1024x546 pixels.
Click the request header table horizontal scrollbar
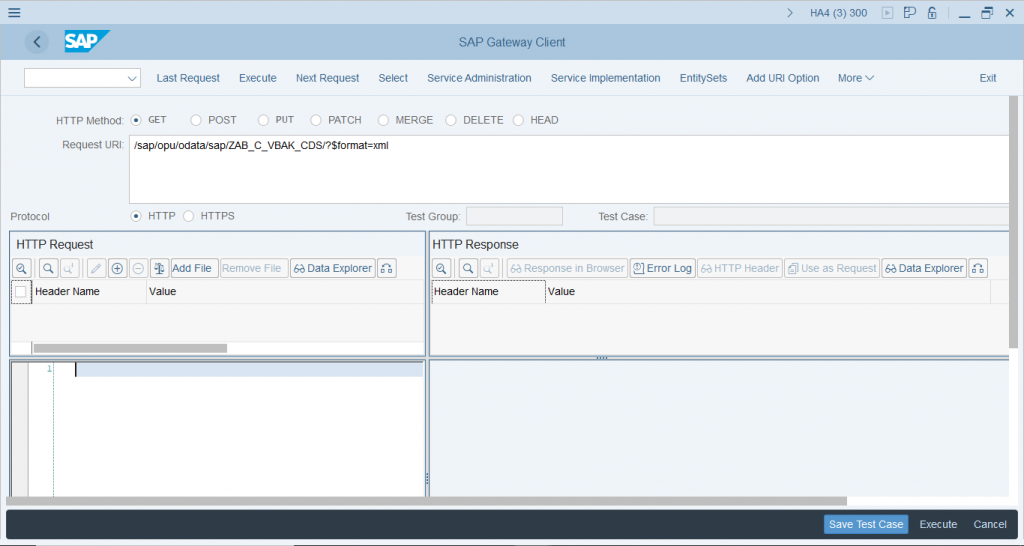pos(131,348)
